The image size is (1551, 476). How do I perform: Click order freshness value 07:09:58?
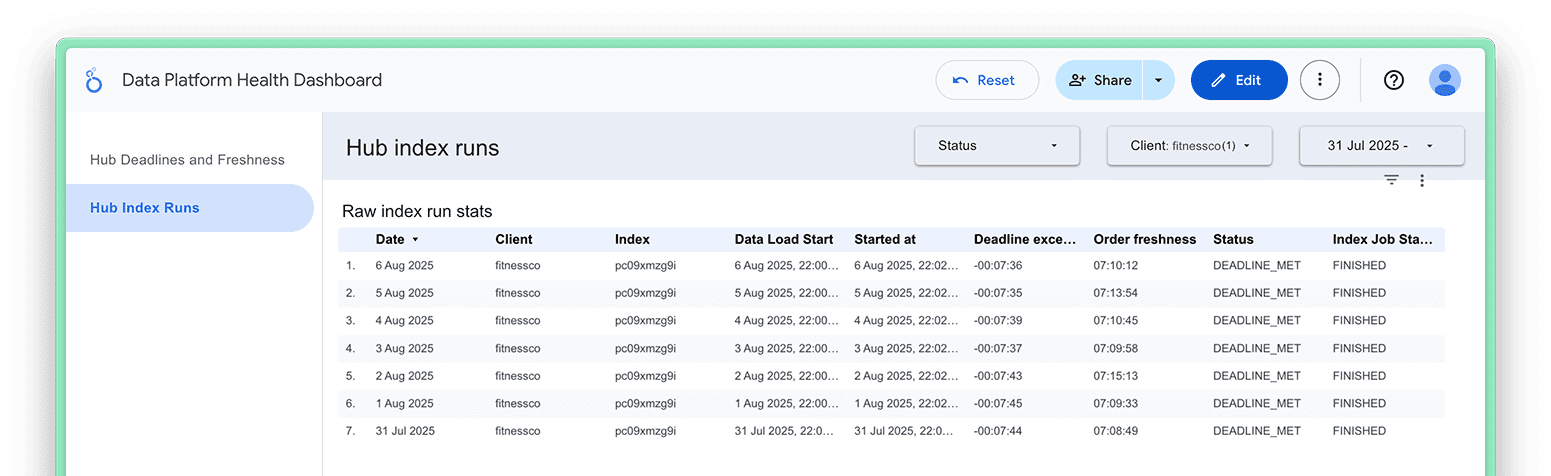coord(1116,349)
